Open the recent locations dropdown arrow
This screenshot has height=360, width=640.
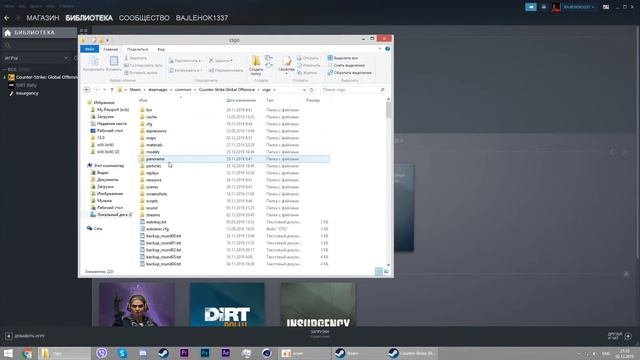tap(104, 90)
